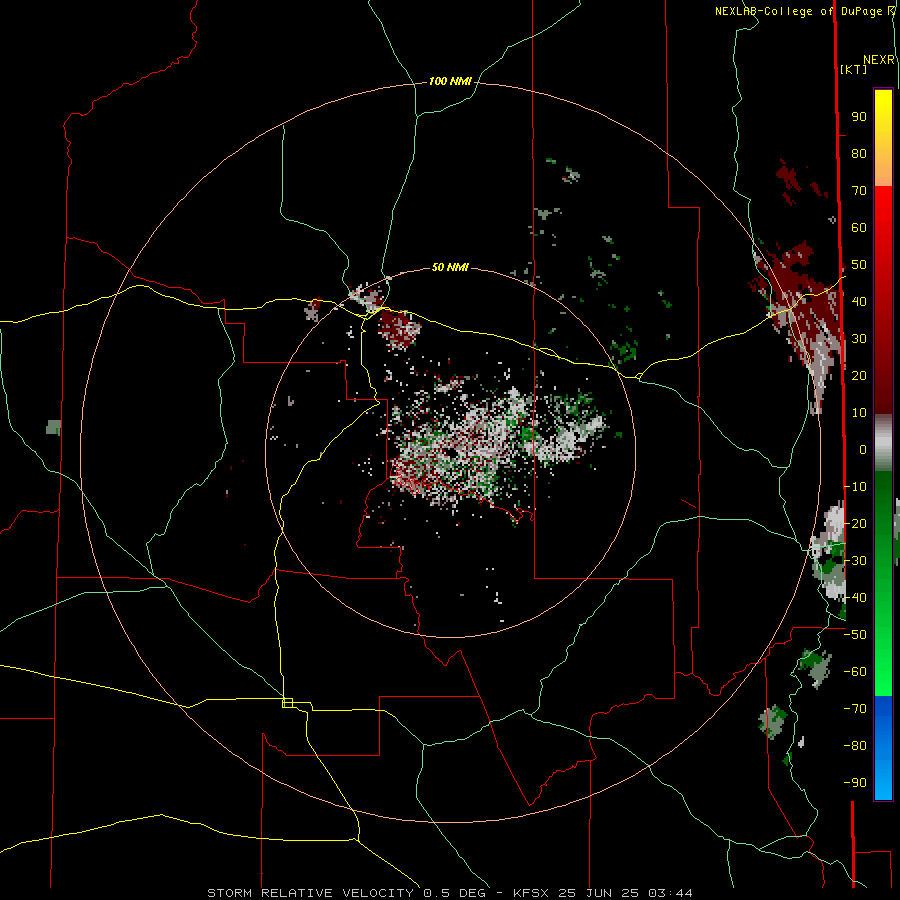Click the NEXR label above the color scale

pyautogui.click(x=878, y=60)
